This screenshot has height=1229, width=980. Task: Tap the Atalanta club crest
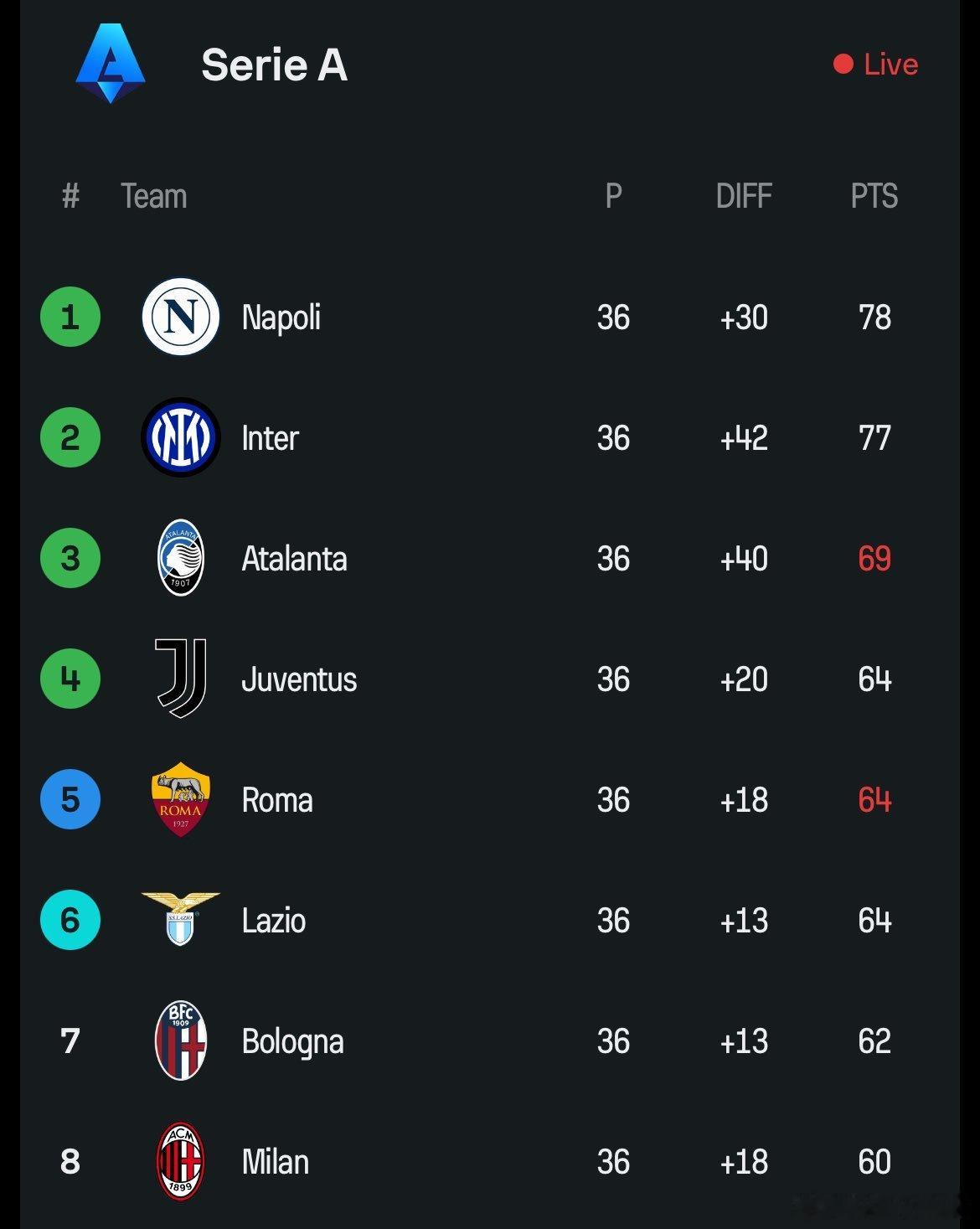(x=181, y=558)
